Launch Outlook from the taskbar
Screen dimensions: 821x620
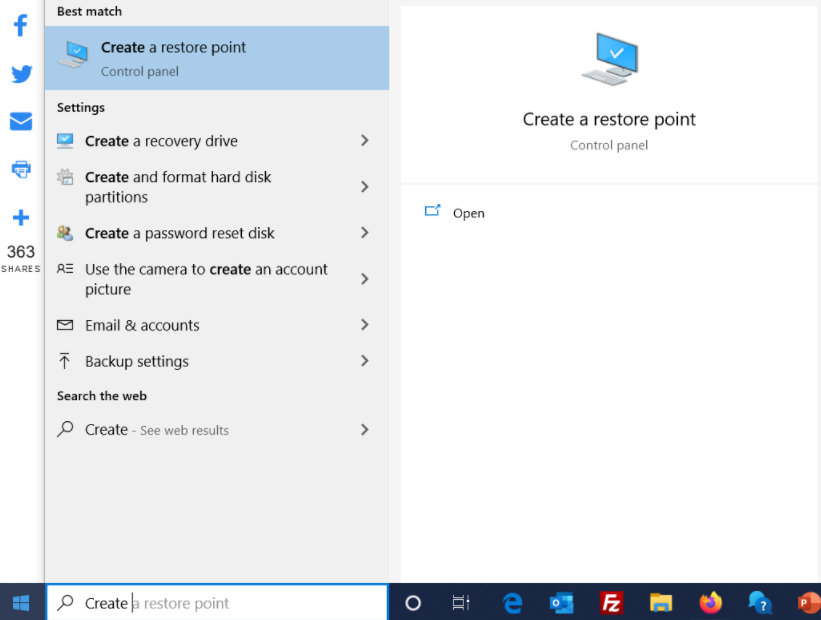(x=561, y=602)
